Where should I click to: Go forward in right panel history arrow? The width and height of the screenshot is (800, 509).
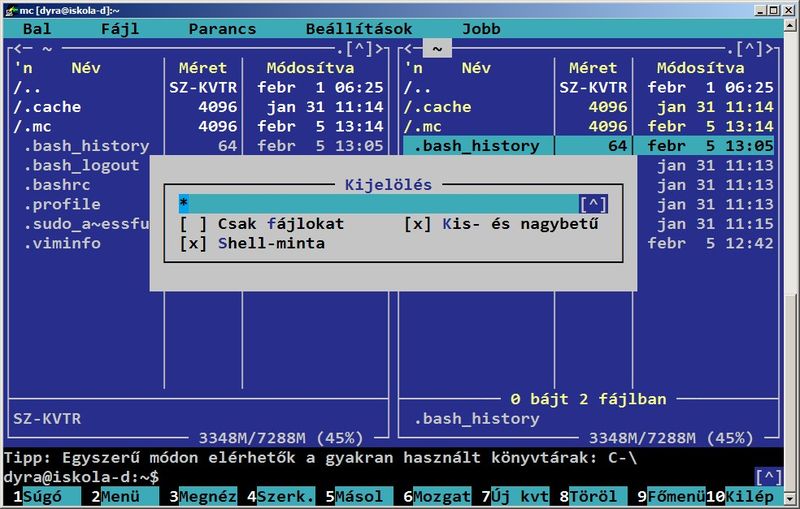point(769,49)
